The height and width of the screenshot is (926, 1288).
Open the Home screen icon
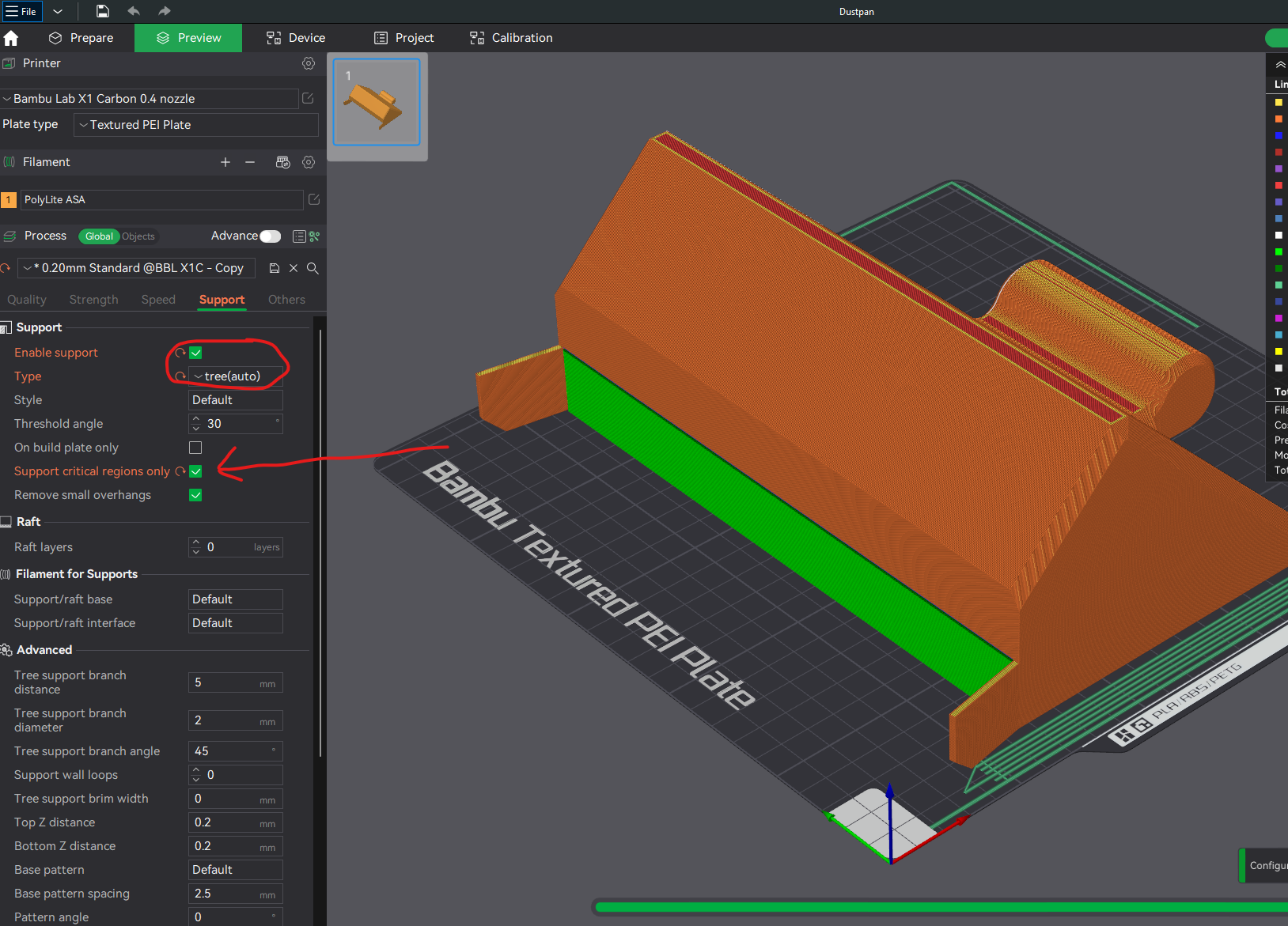(12, 37)
